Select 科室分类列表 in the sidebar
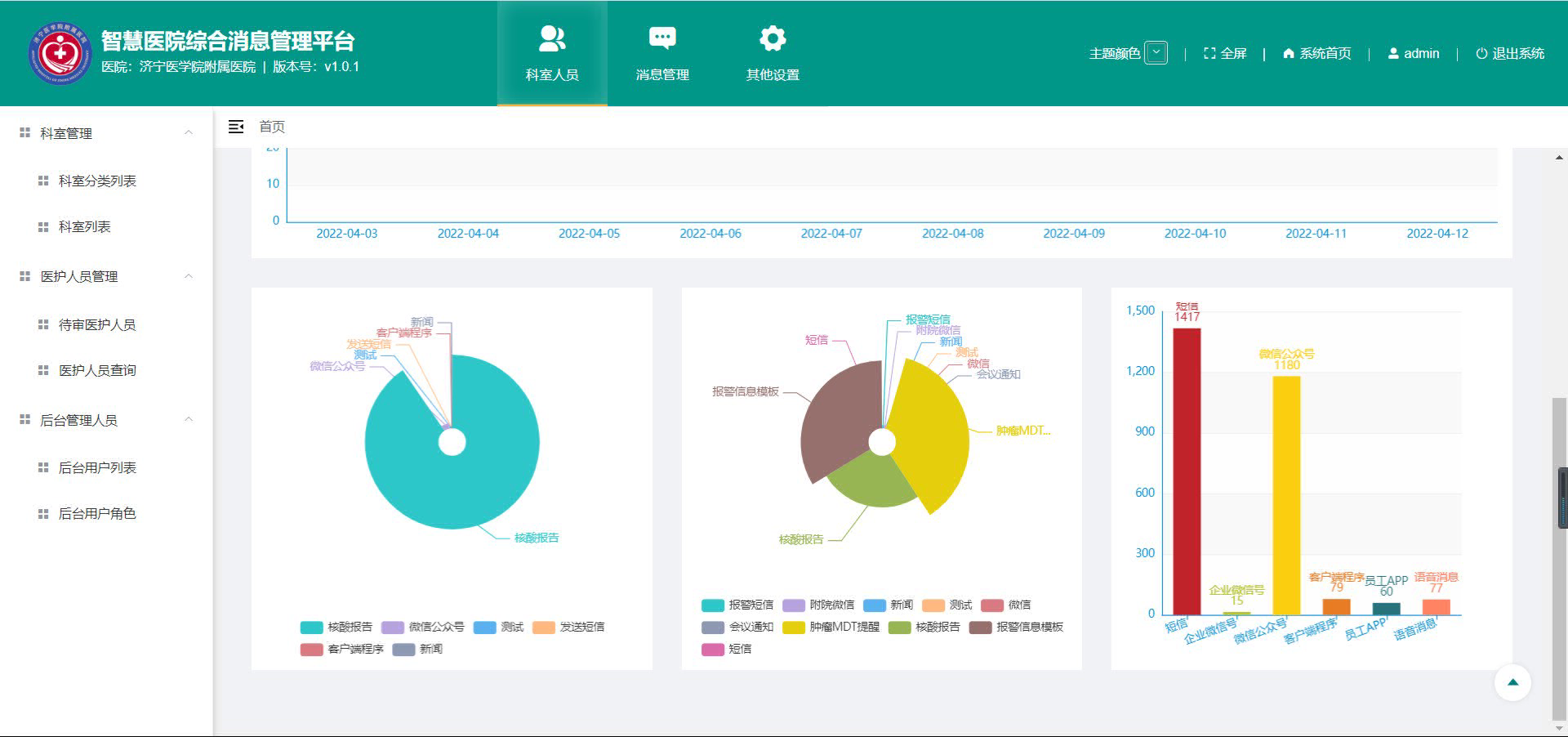 click(x=97, y=181)
